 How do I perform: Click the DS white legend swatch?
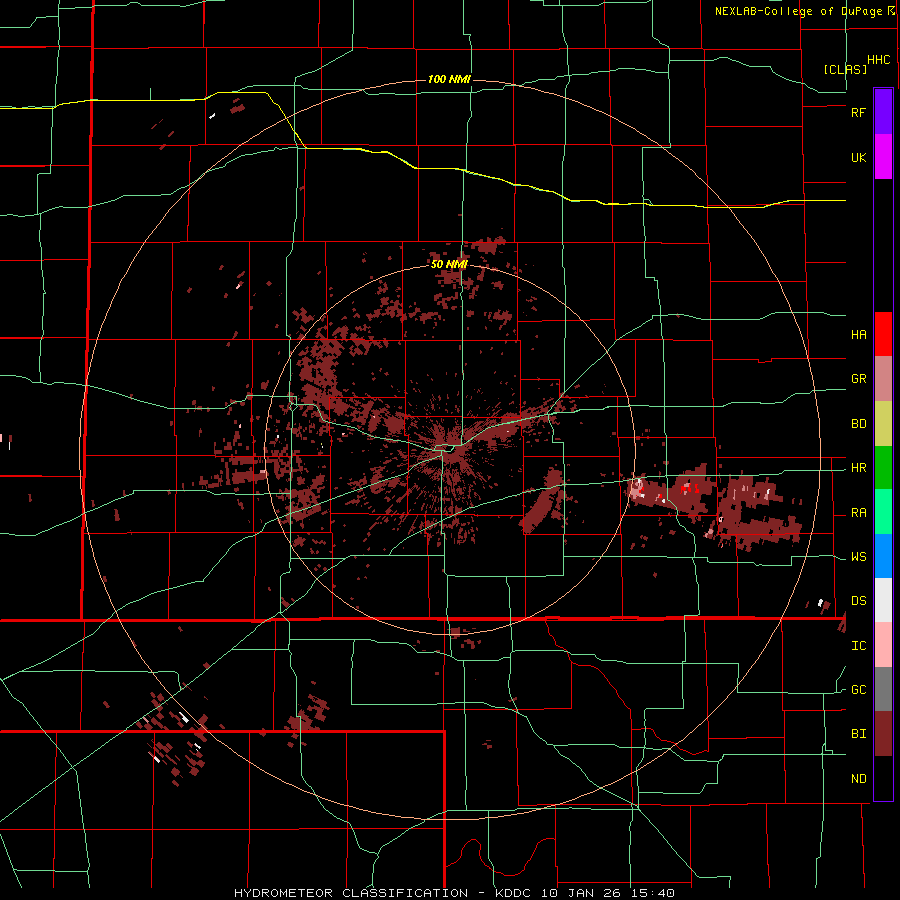pyautogui.click(x=883, y=600)
